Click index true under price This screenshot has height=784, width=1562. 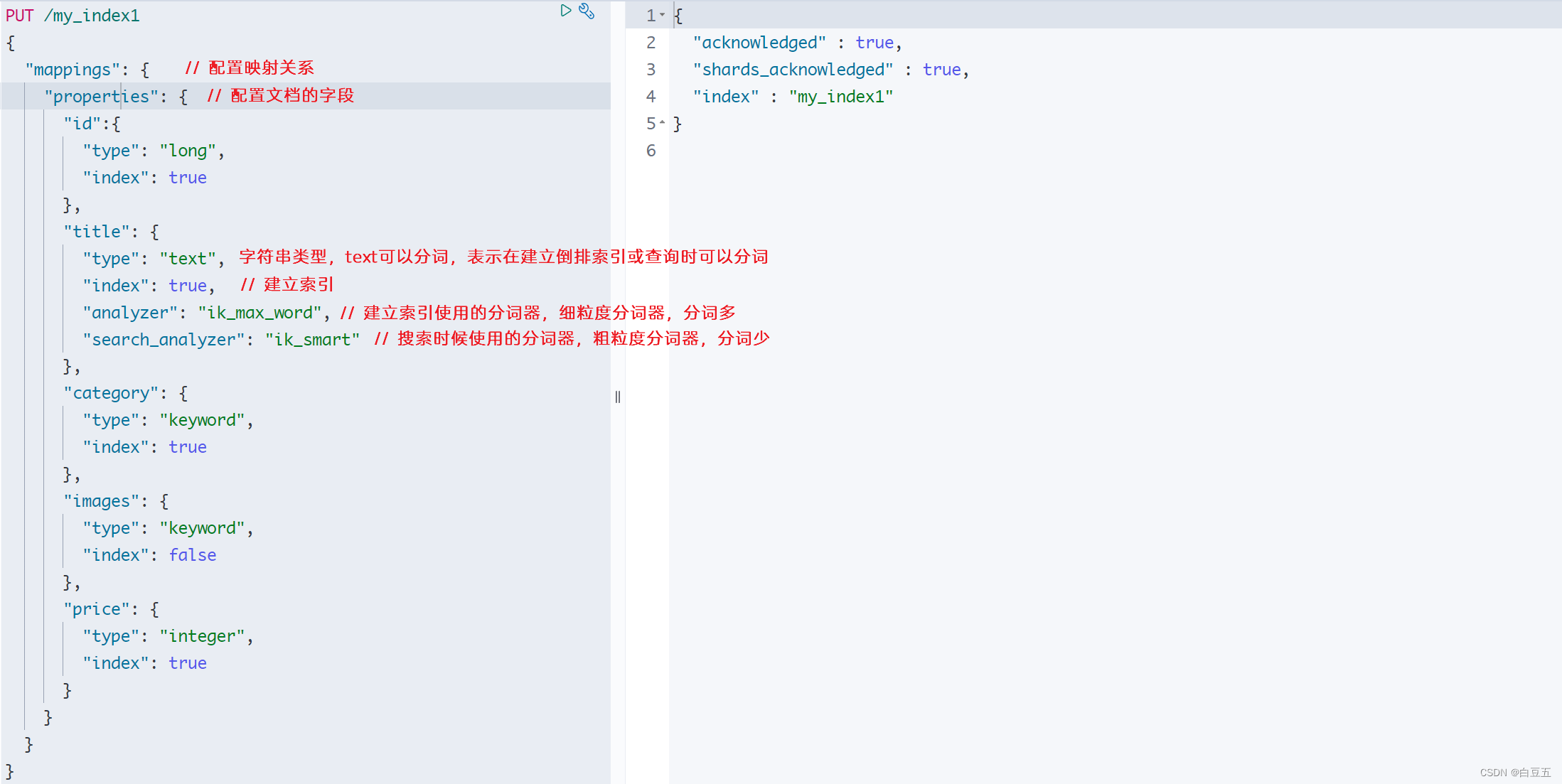pos(188,663)
